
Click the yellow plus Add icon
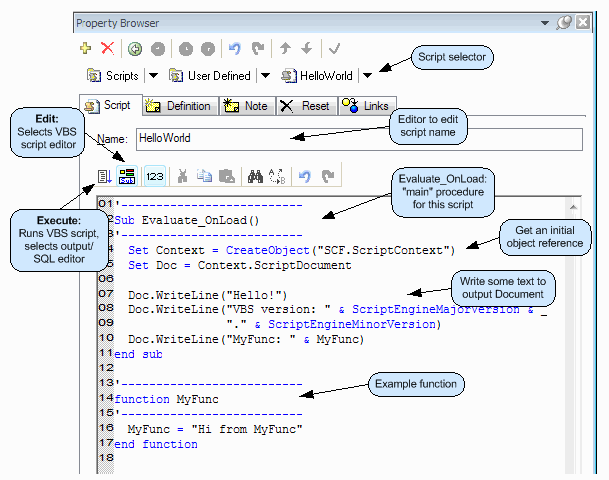point(87,48)
